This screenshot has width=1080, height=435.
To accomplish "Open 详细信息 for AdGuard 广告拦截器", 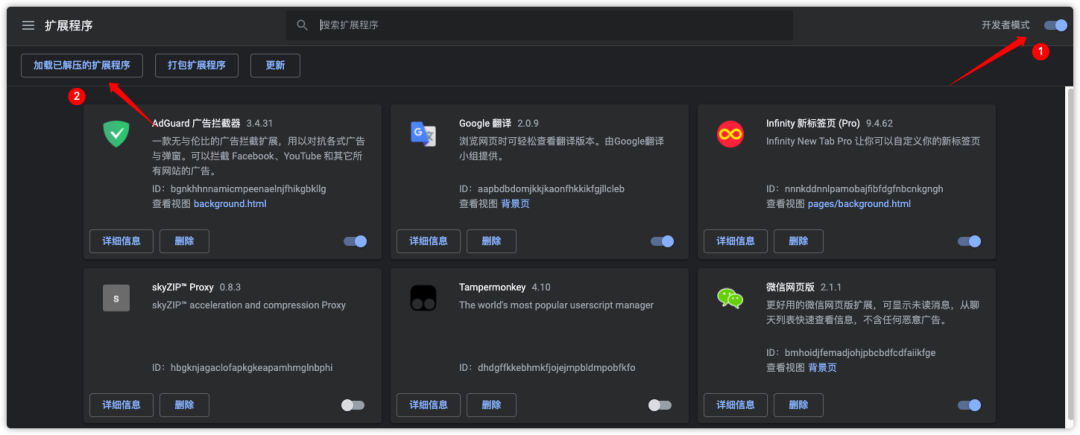I will (121, 241).
